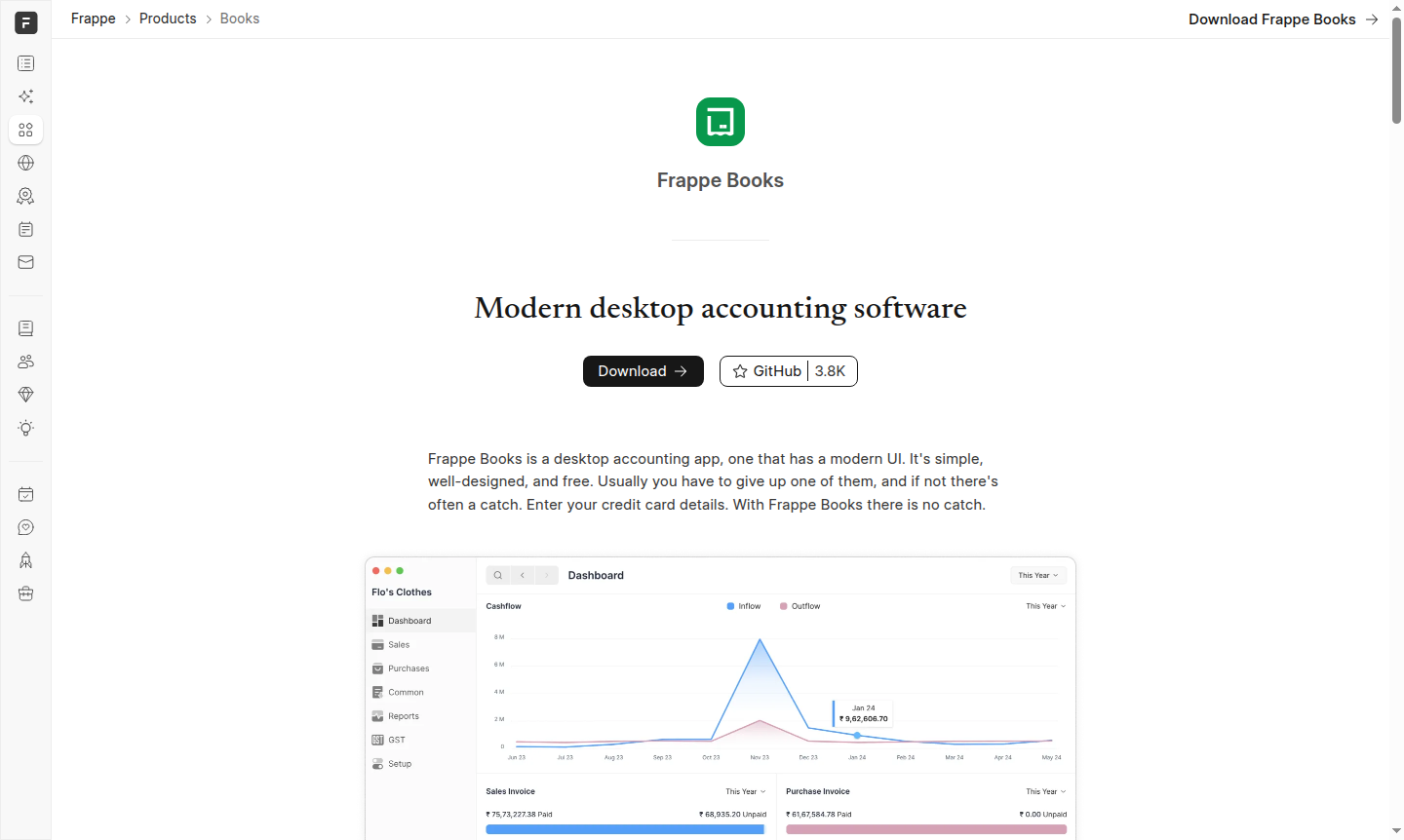
Task: Select the Frappe breadcrumb at top left
Action: (x=93, y=19)
